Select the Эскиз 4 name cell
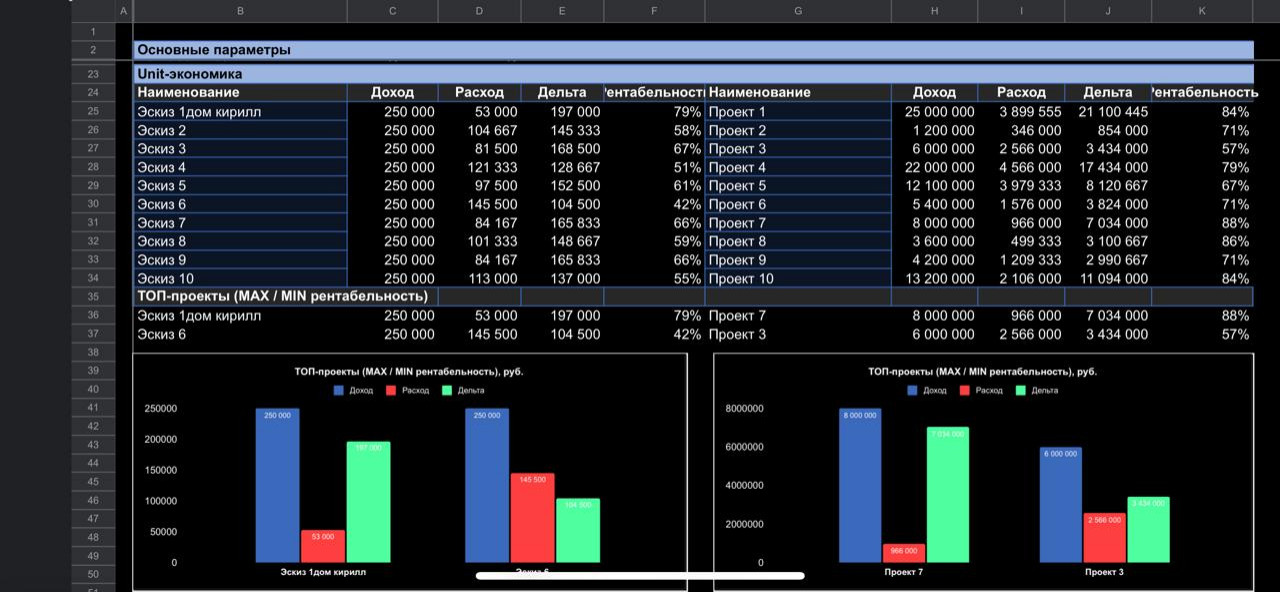This screenshot has width=1280, height=592. click(x=240, y=167)
